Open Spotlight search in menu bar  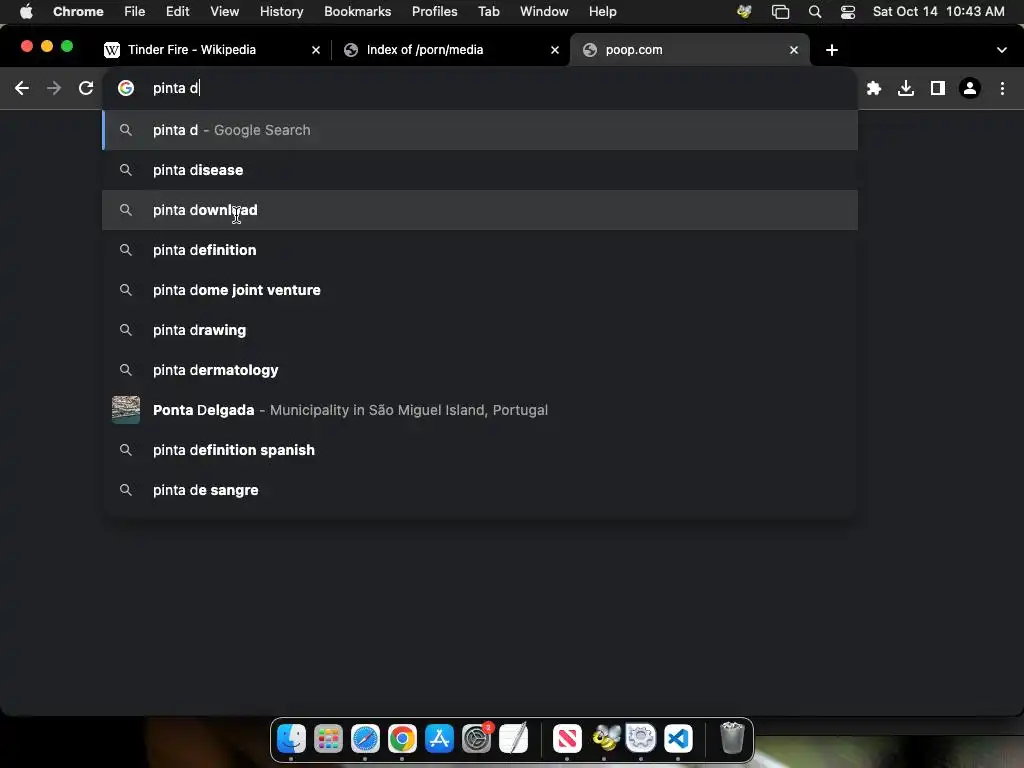click(x=814, y=12)
